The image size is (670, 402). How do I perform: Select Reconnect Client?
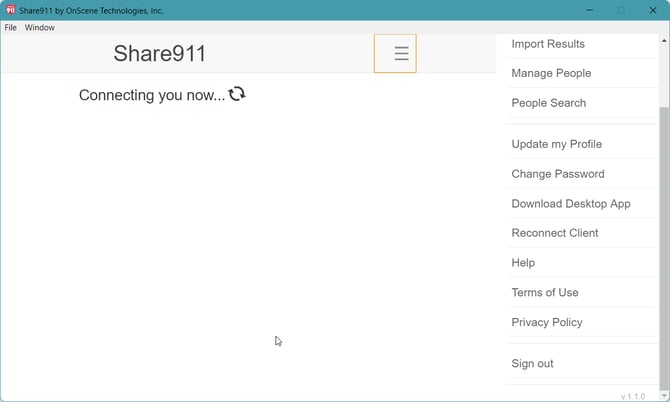click(554, 233)
